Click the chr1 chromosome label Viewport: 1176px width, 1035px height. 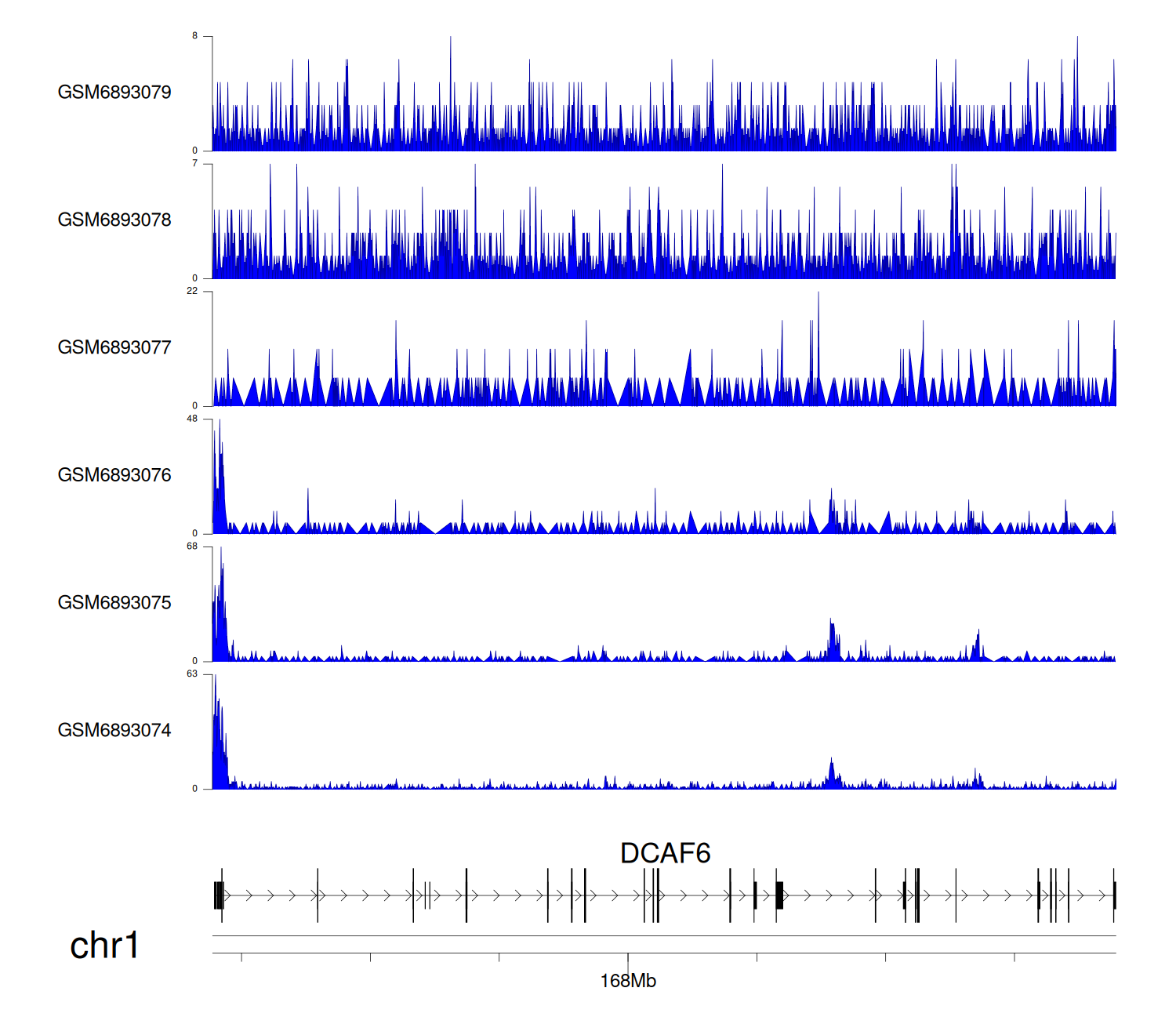pos(104,946)
